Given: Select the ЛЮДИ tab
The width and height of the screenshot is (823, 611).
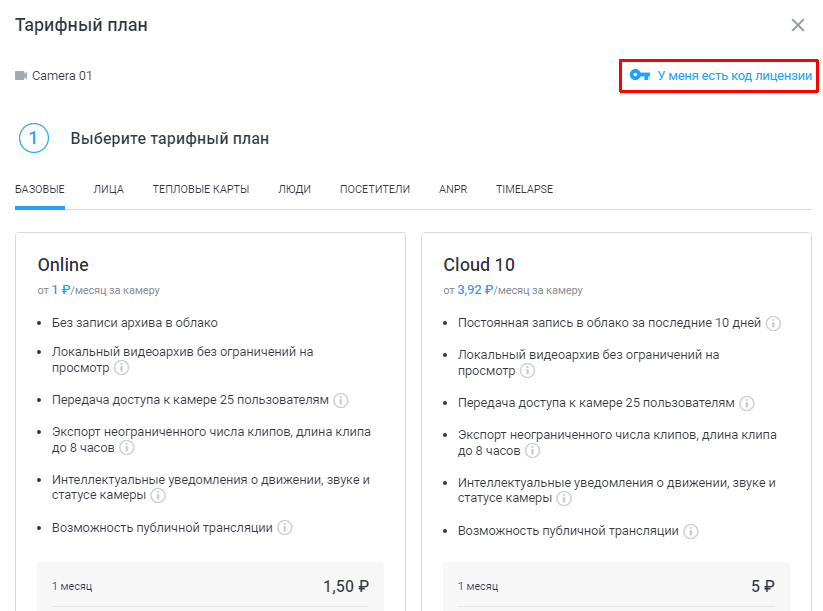Looking at the screenshot, I should pyautogui.click(x=294, y=189).
